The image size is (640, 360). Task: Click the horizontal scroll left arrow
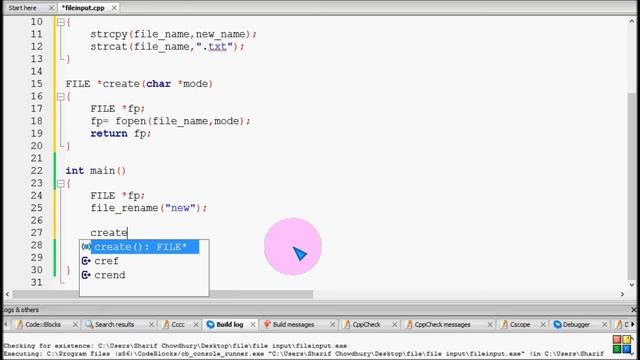click(7, 294)
